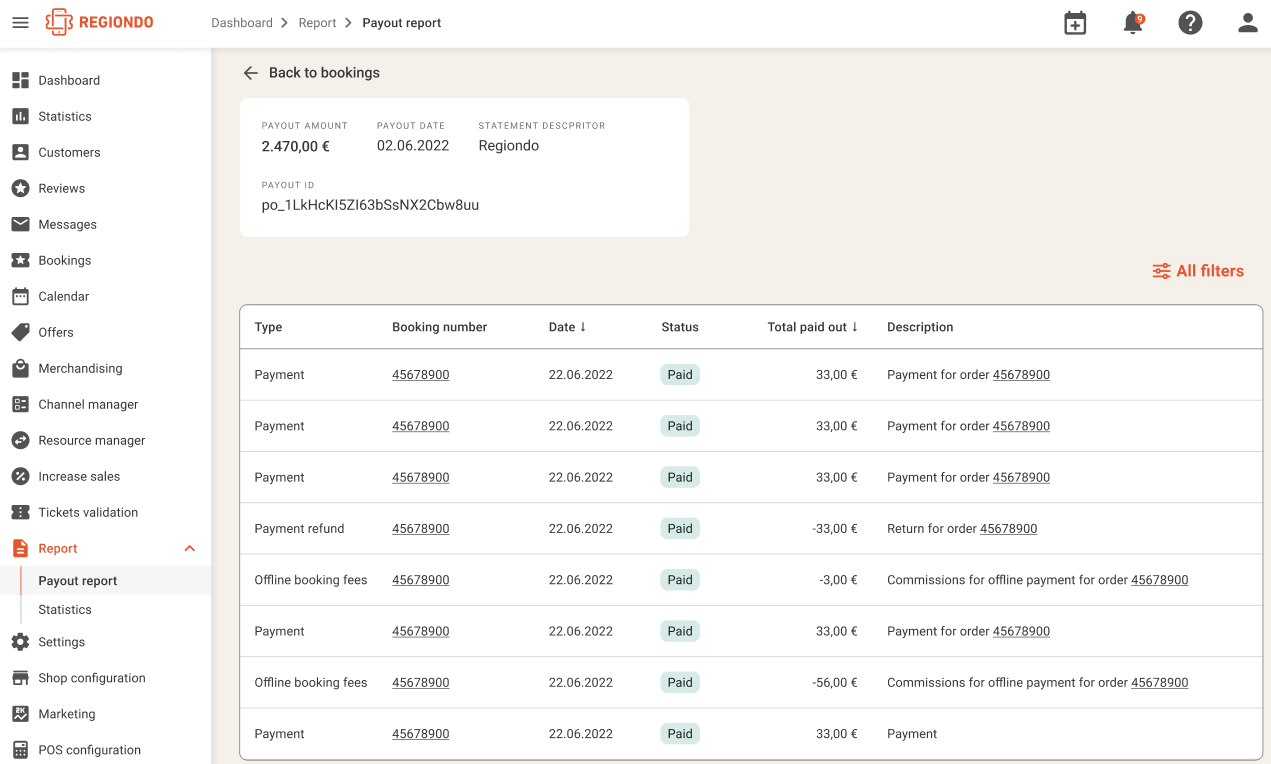Click the Resource manager icon
1271x764 pixels.
tap(20, 440)
